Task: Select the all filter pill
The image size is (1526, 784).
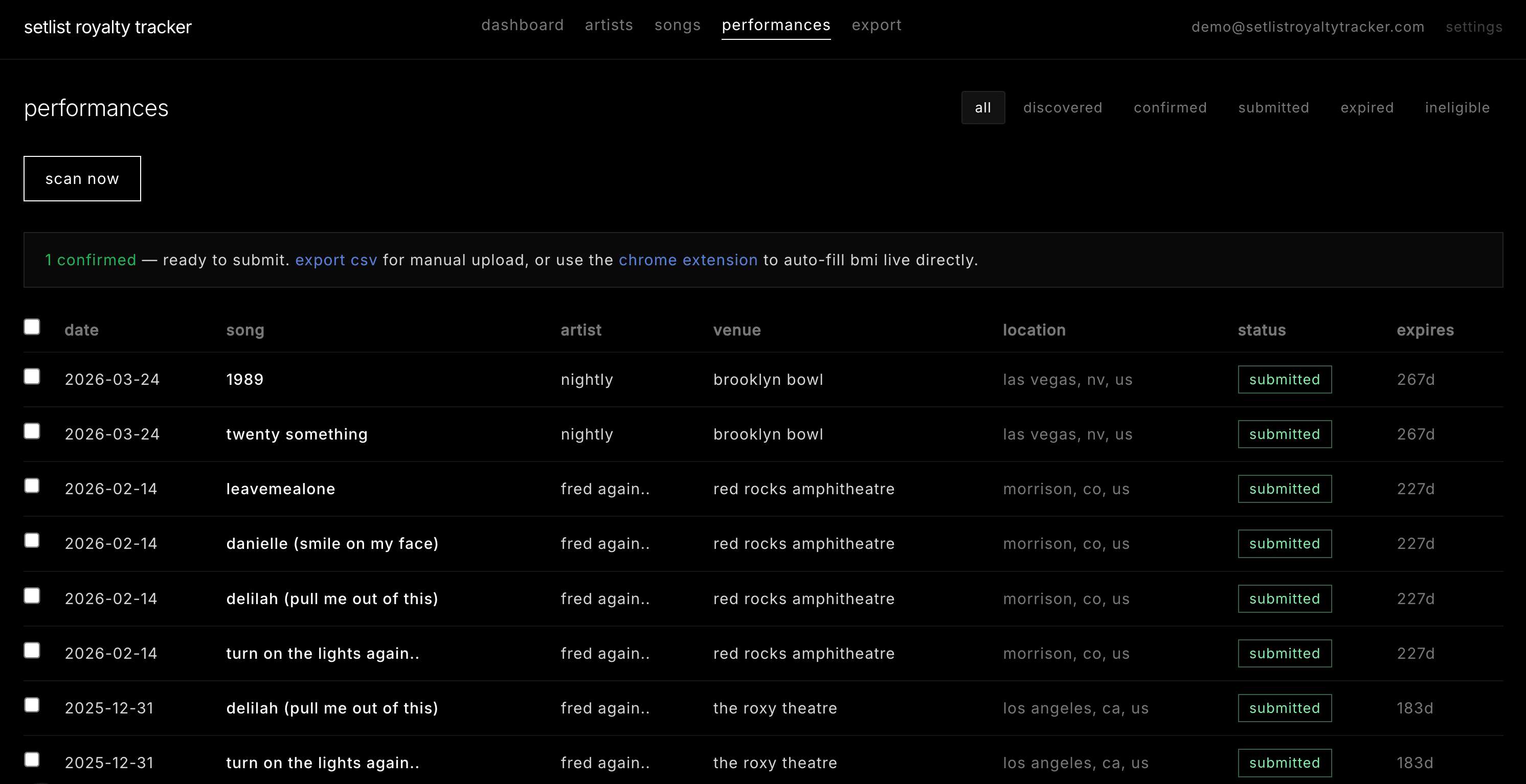Action: click(x=983, y=107)
